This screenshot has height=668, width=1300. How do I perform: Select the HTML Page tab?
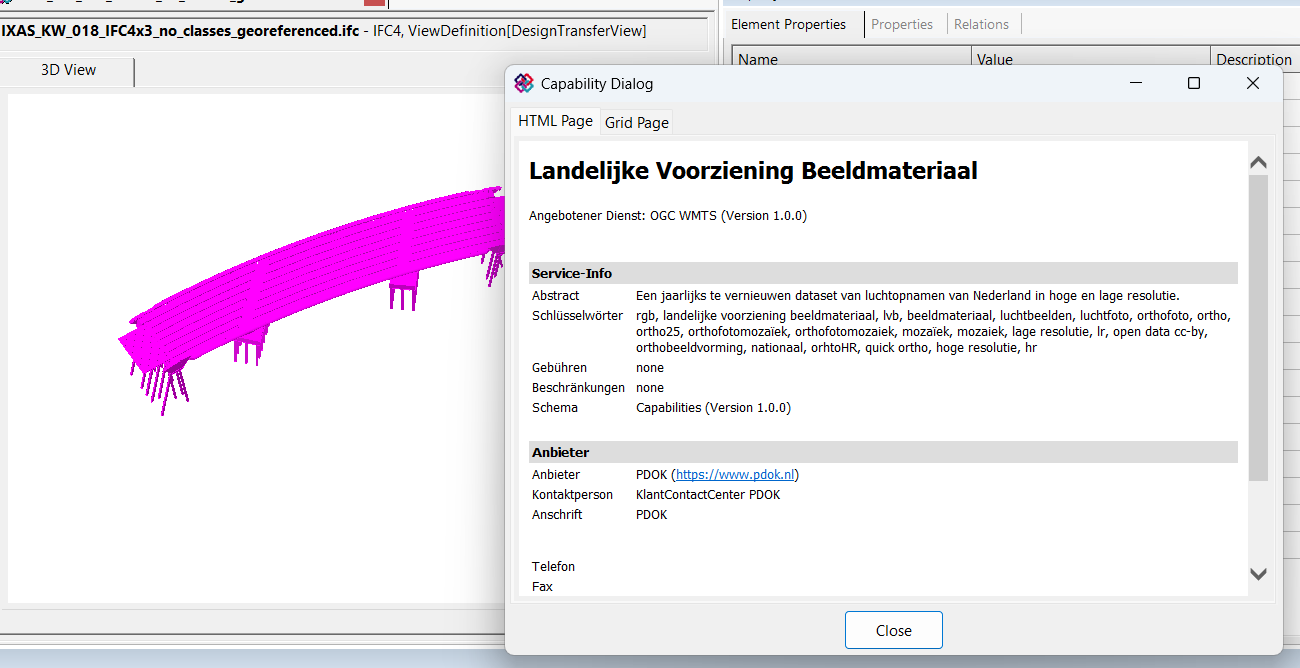tap(555, 121)
